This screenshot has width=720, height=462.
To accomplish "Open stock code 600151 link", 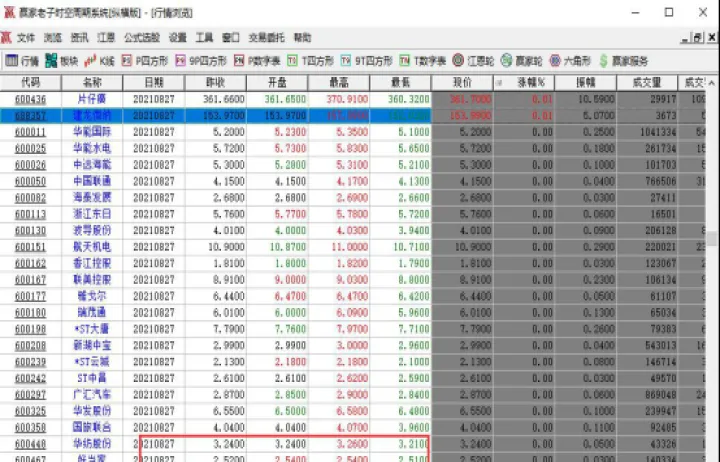I will coord(30,247).
